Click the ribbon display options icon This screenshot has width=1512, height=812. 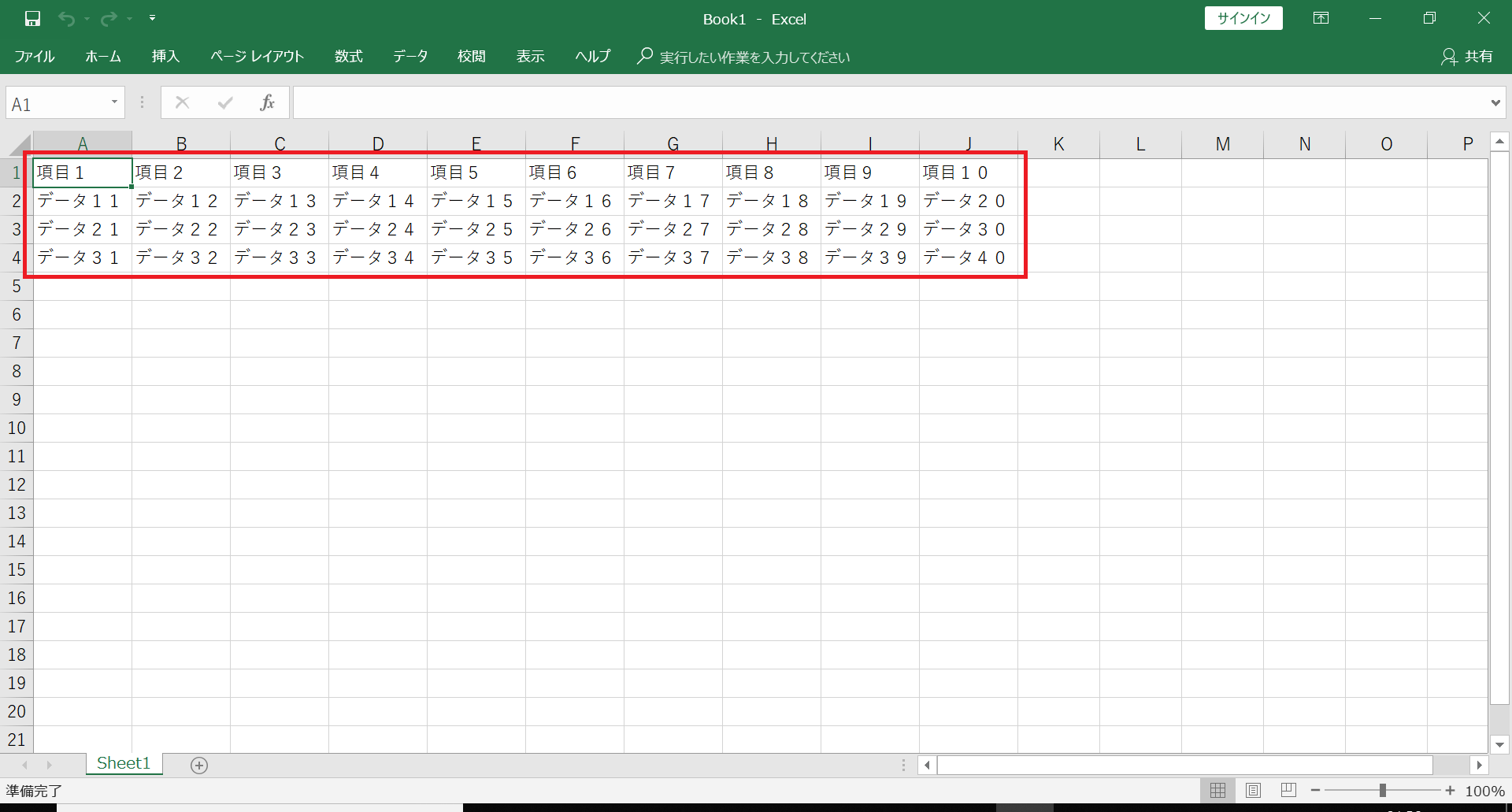[1321, 18]
